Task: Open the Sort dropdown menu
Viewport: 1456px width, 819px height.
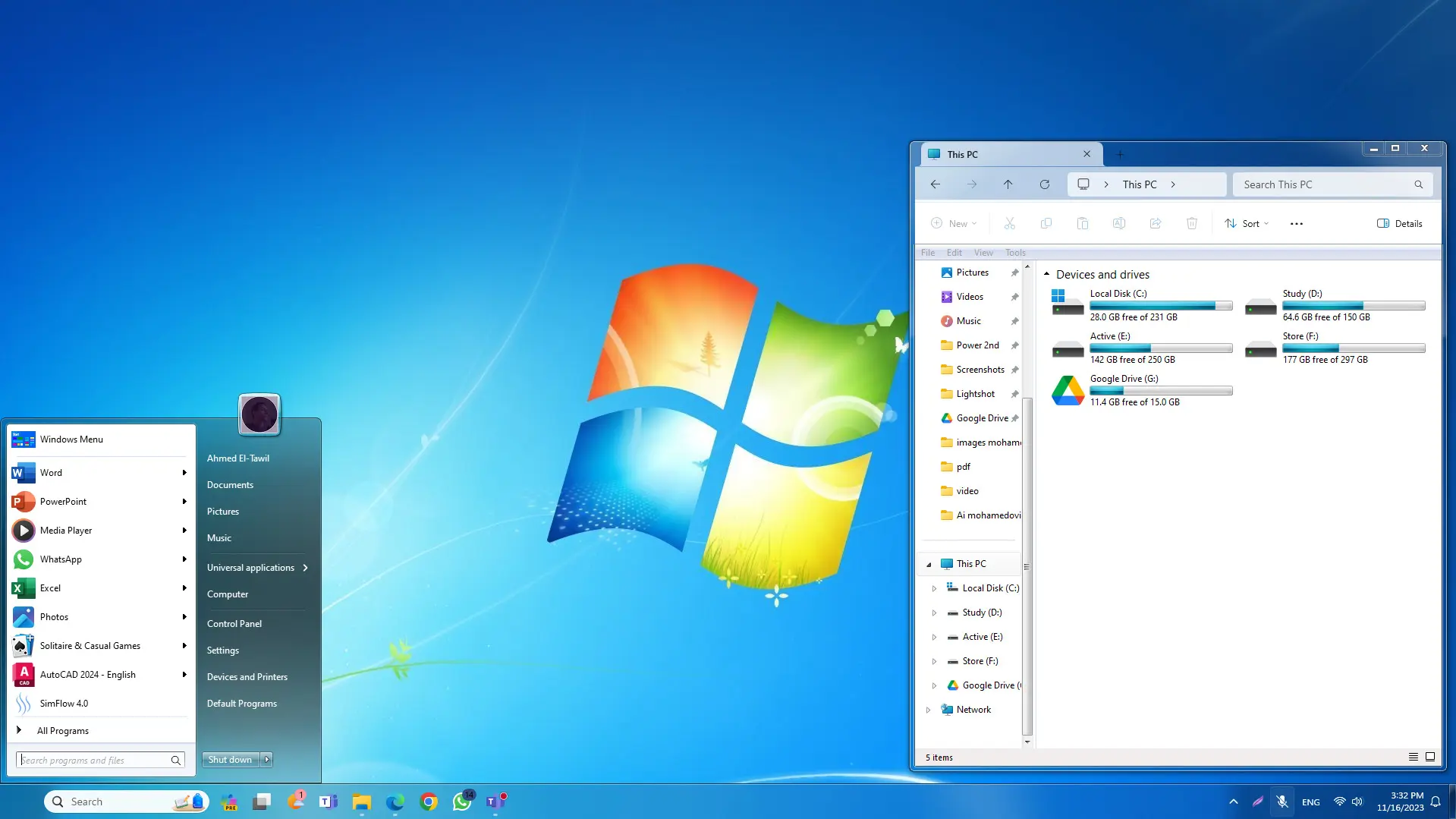Action: click(1247, 223)
